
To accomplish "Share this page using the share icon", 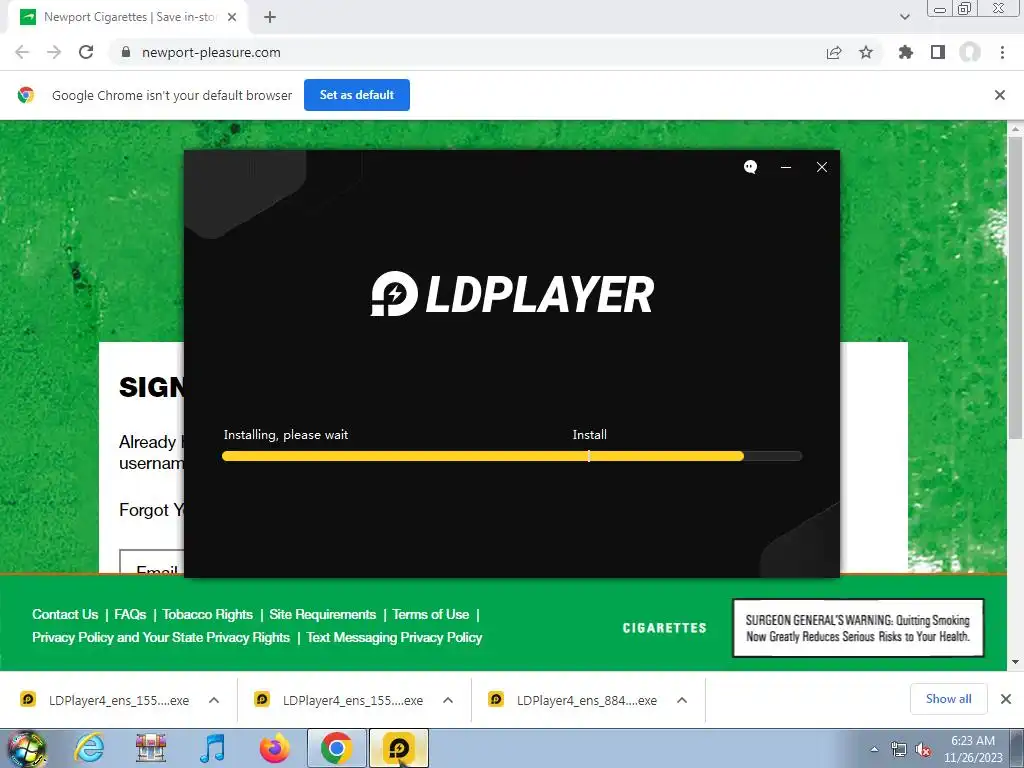I will [834, 52].
